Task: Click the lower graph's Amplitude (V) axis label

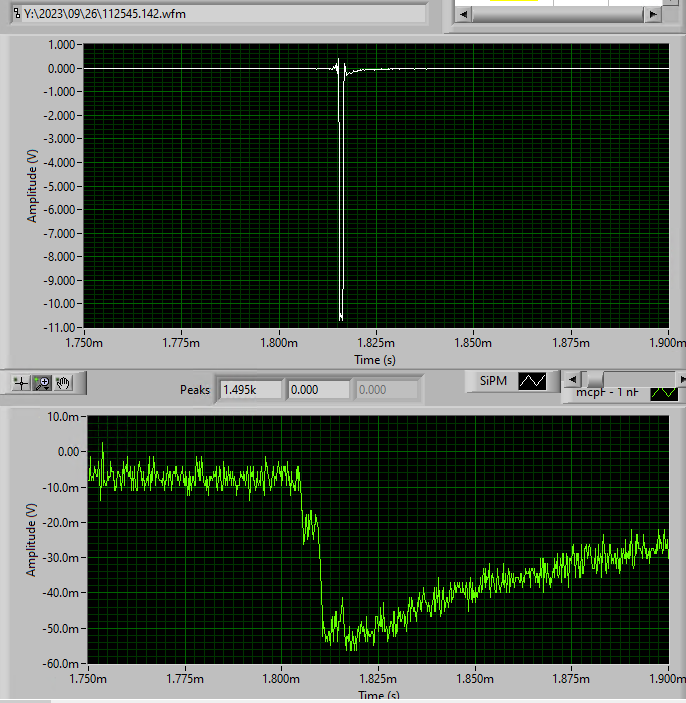Action: point(31,540)
